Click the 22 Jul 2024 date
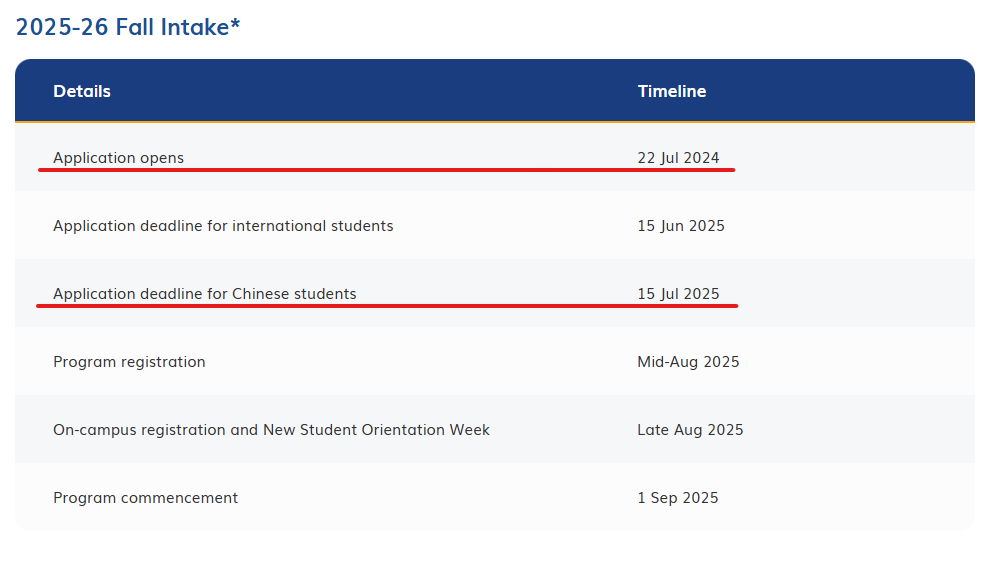 [678, 157]
